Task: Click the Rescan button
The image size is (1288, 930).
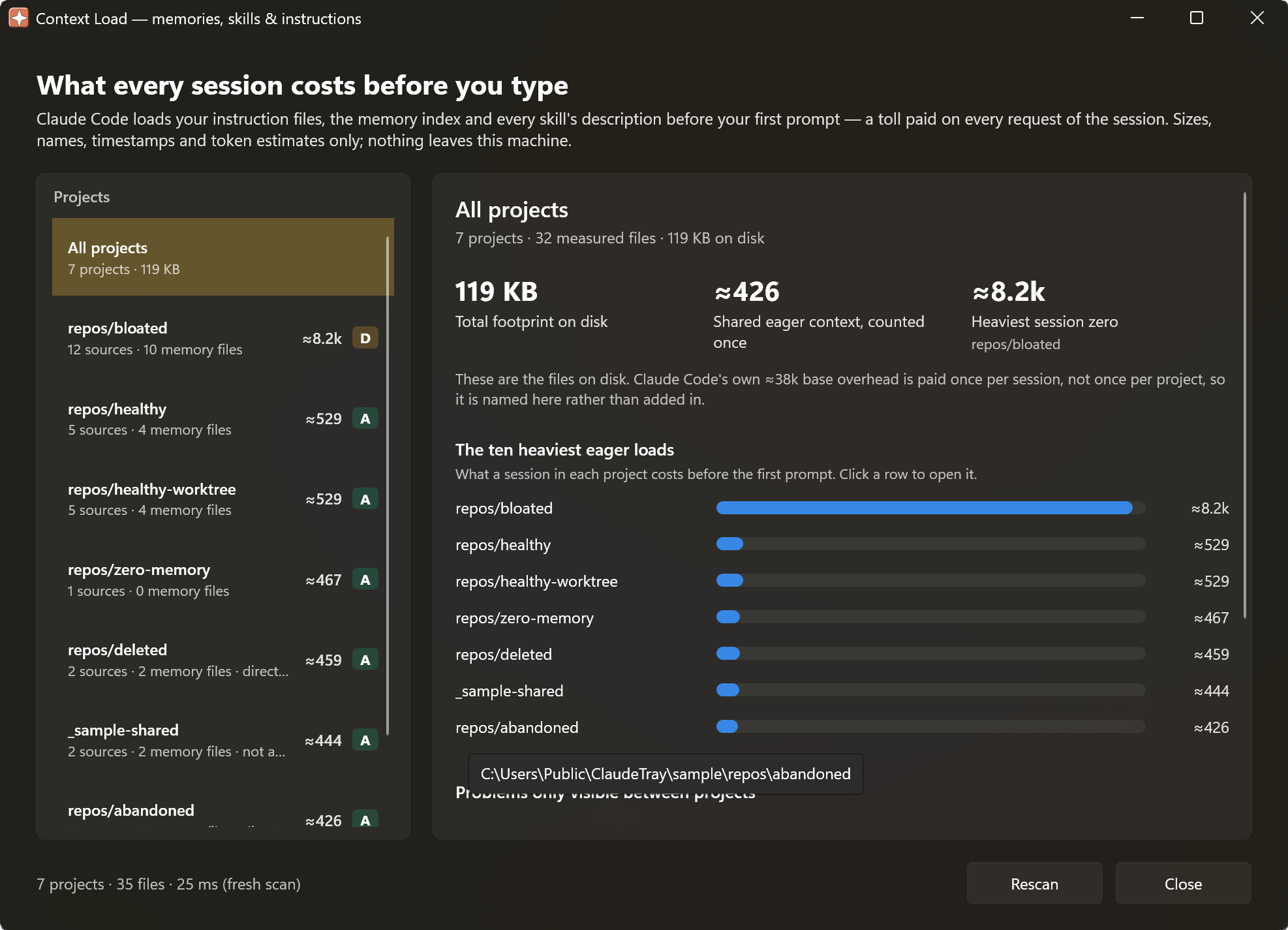Action: 1034,884
